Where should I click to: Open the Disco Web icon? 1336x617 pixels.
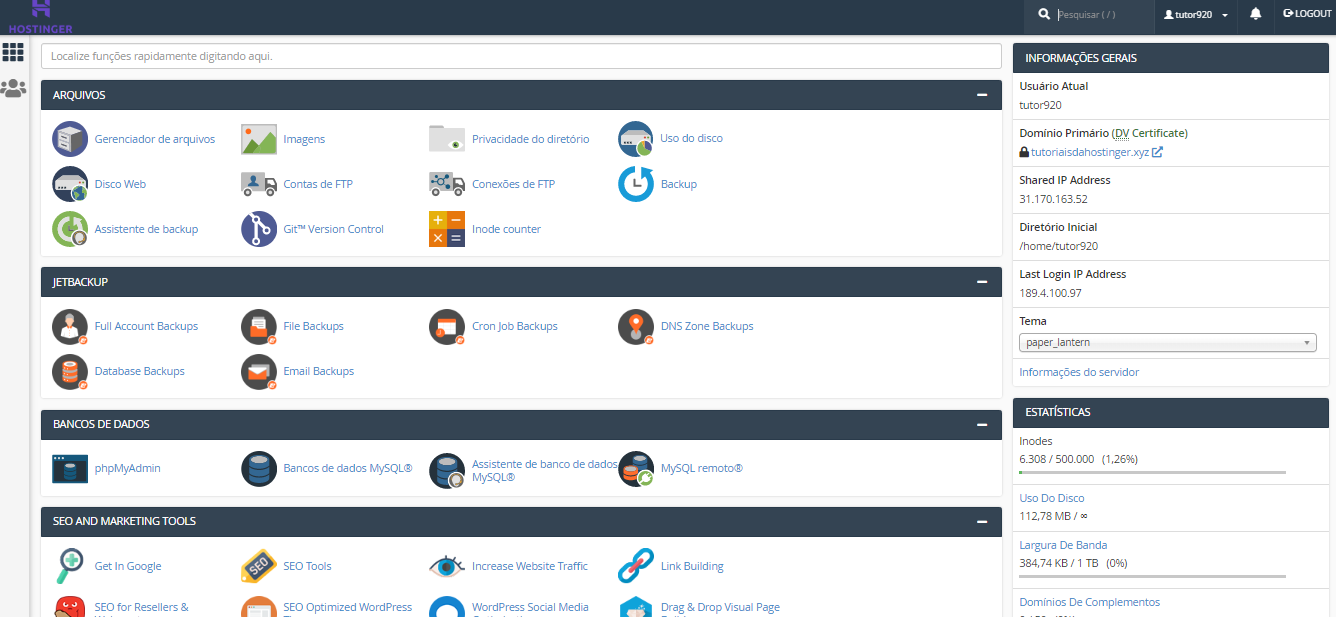pyautogui.click(x=69, y=184)
